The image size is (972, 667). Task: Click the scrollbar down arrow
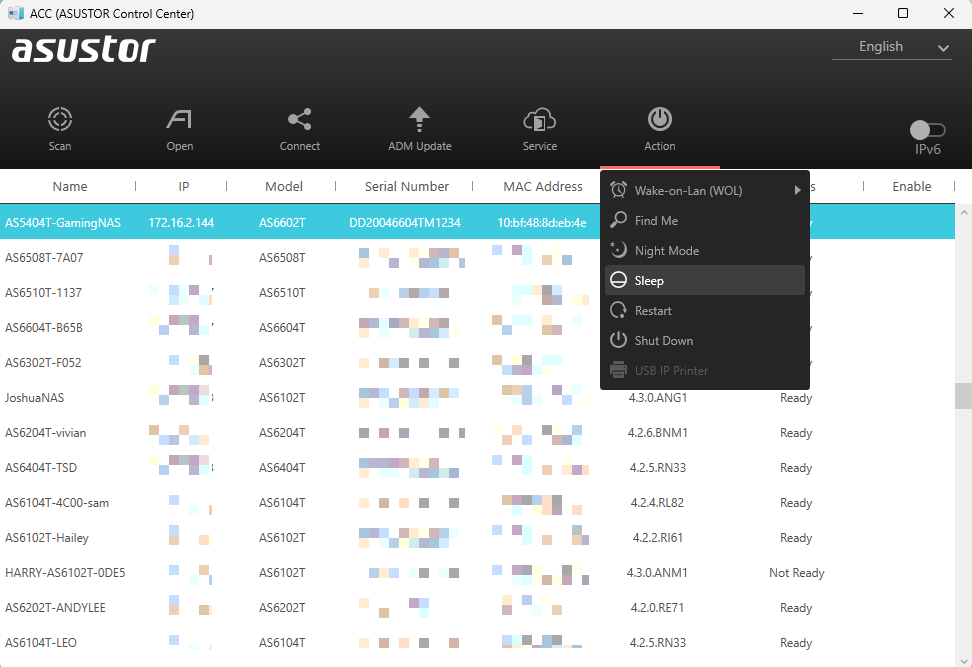[x=963, y=660]
